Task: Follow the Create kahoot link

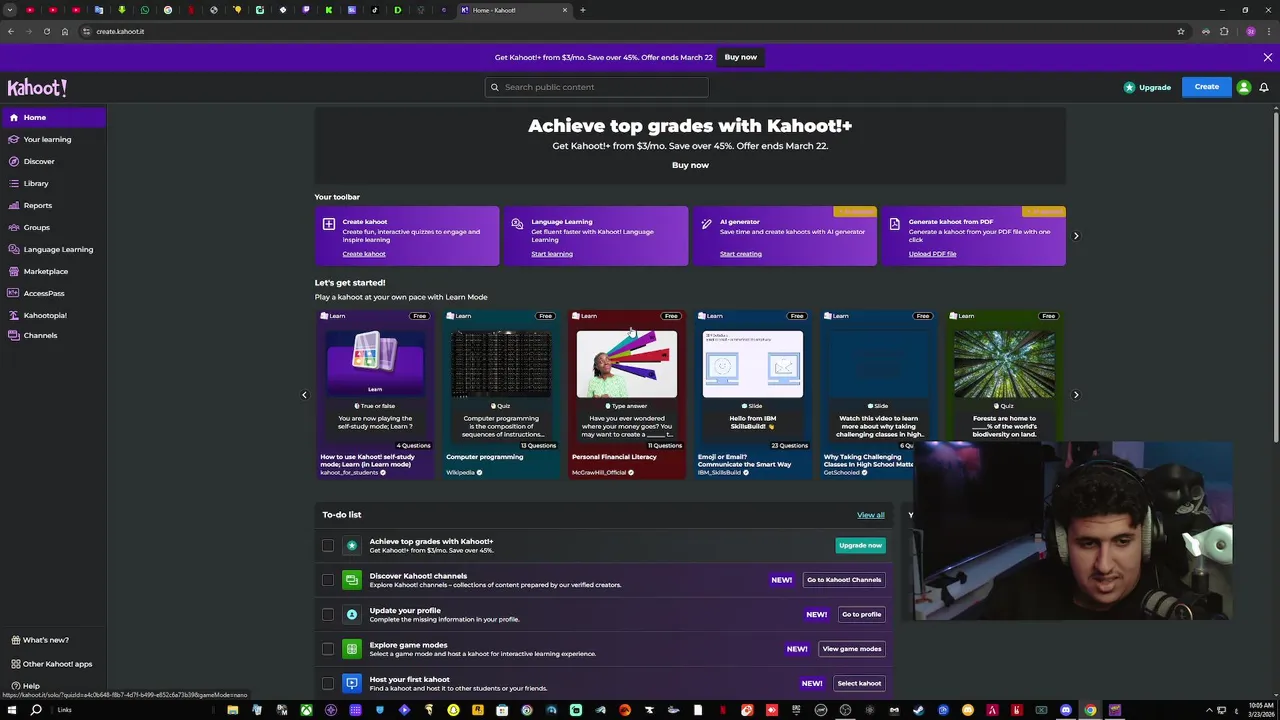Action: pos(364,254)
